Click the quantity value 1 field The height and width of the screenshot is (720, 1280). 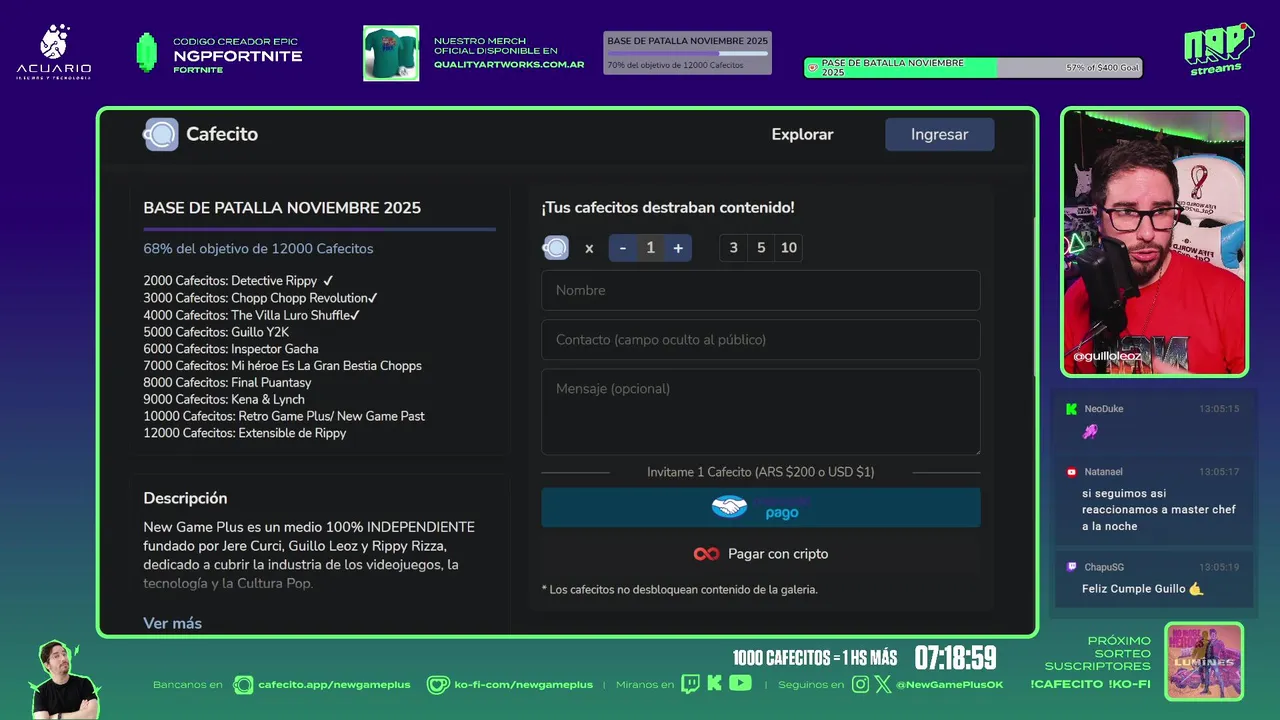(650, 248)
